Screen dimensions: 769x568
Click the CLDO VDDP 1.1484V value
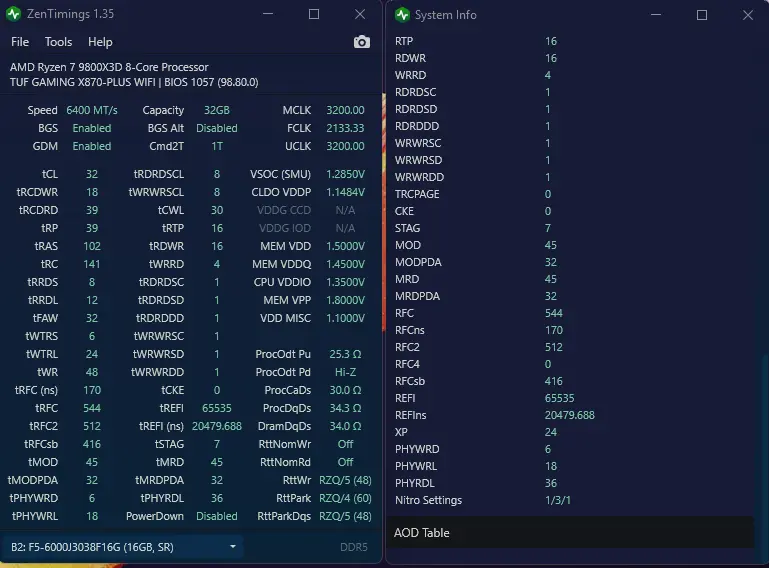tap(345, 192)
